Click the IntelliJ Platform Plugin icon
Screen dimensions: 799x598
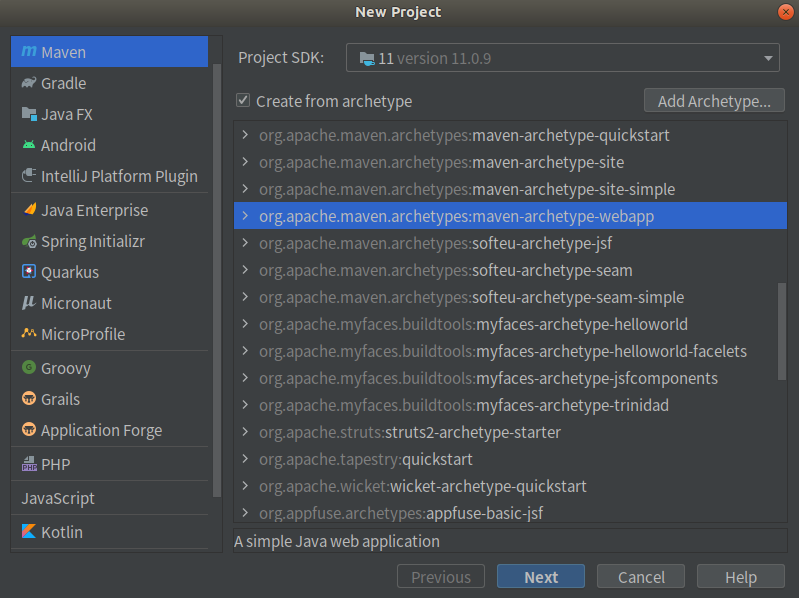(29, 176)
